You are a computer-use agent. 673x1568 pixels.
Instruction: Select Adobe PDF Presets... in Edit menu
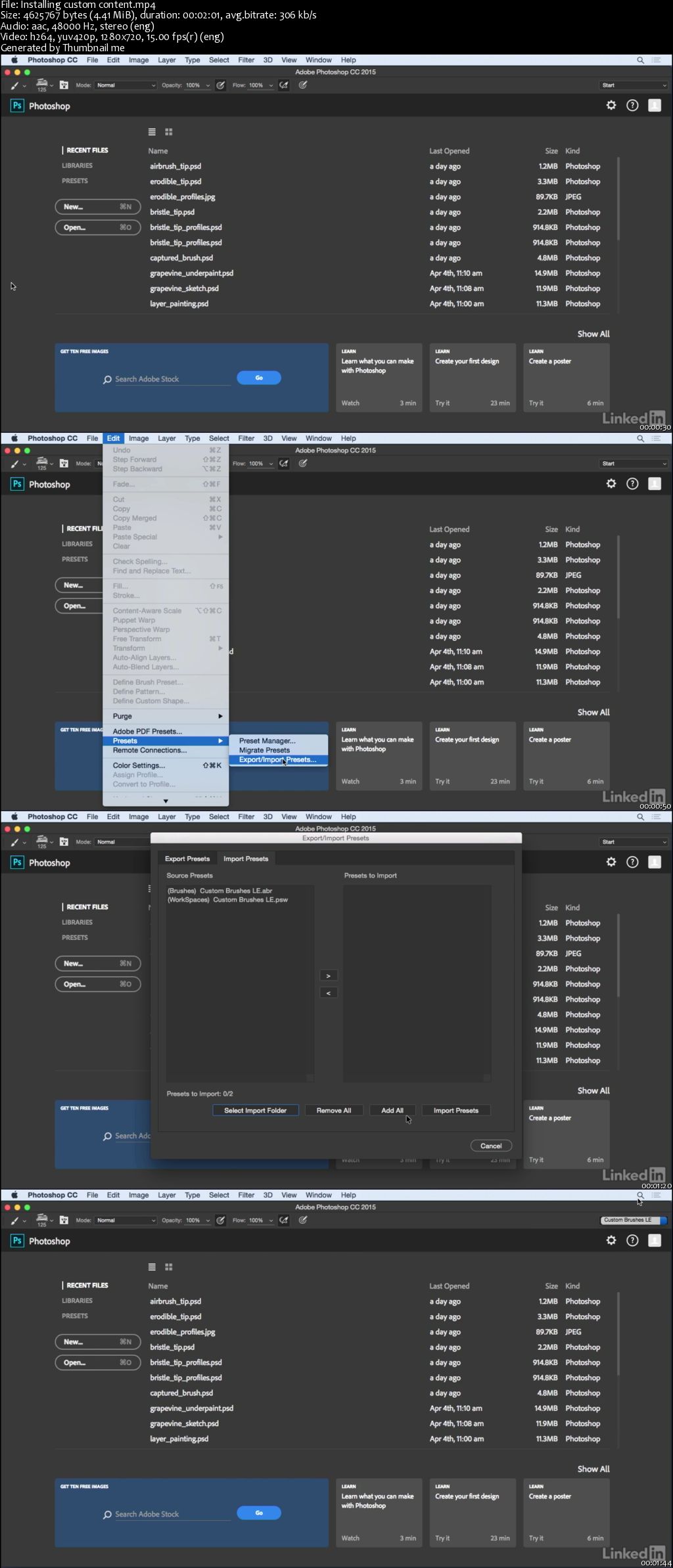[166, 731]
